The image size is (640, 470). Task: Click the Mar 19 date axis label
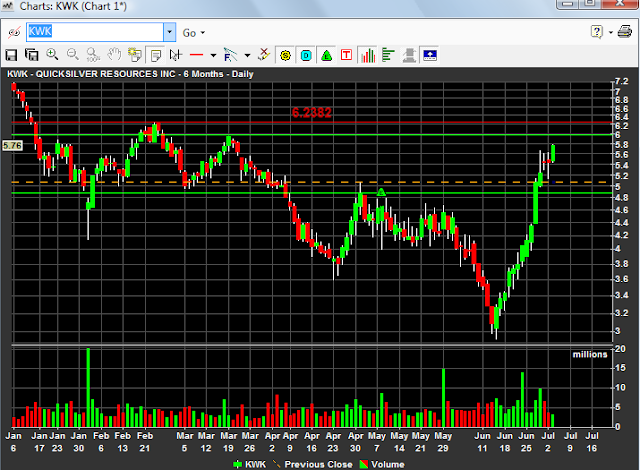tap(229, 442)
